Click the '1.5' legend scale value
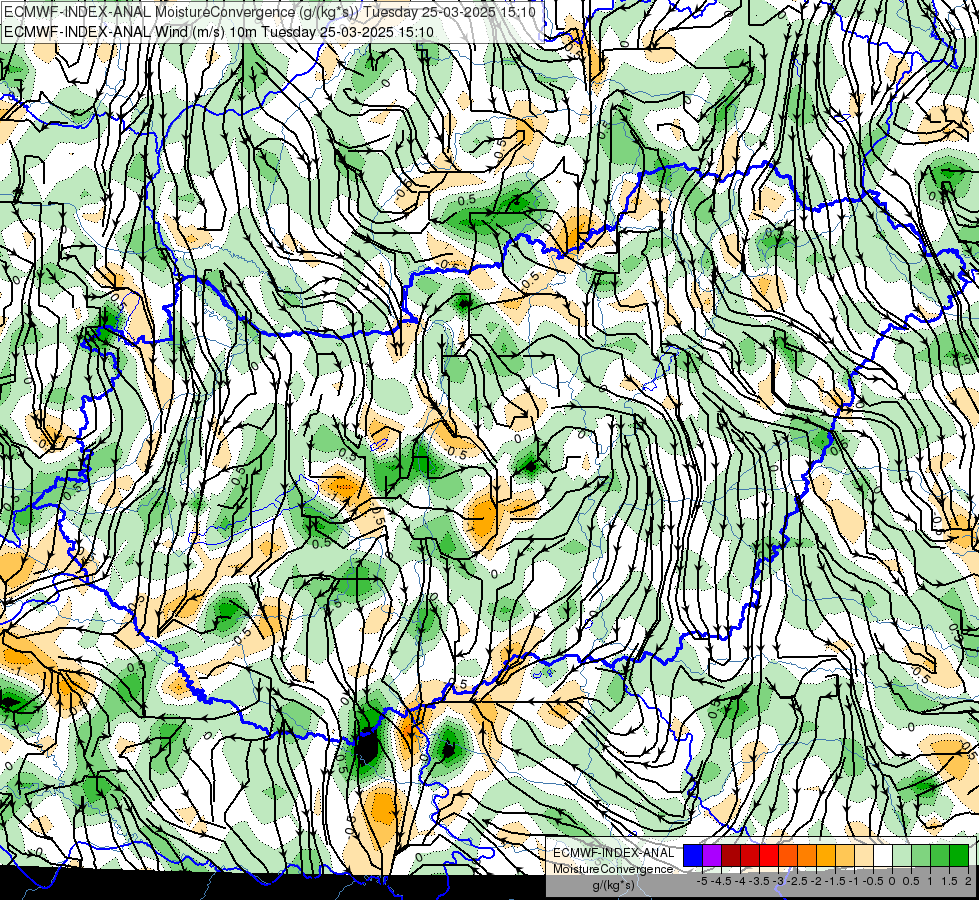The height and width of the screenshot is (900, 979). 949,881
